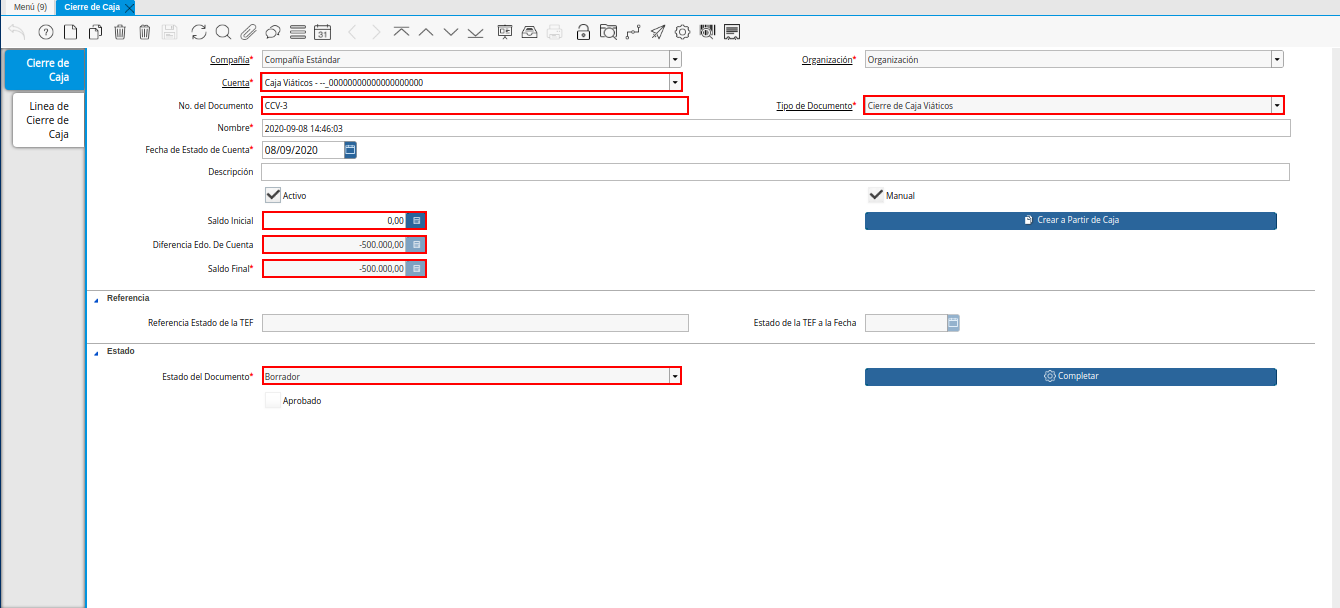Viewport: 1340px width, 608px height.
Task: Click the Organización field label link
Action: [826, 60]
